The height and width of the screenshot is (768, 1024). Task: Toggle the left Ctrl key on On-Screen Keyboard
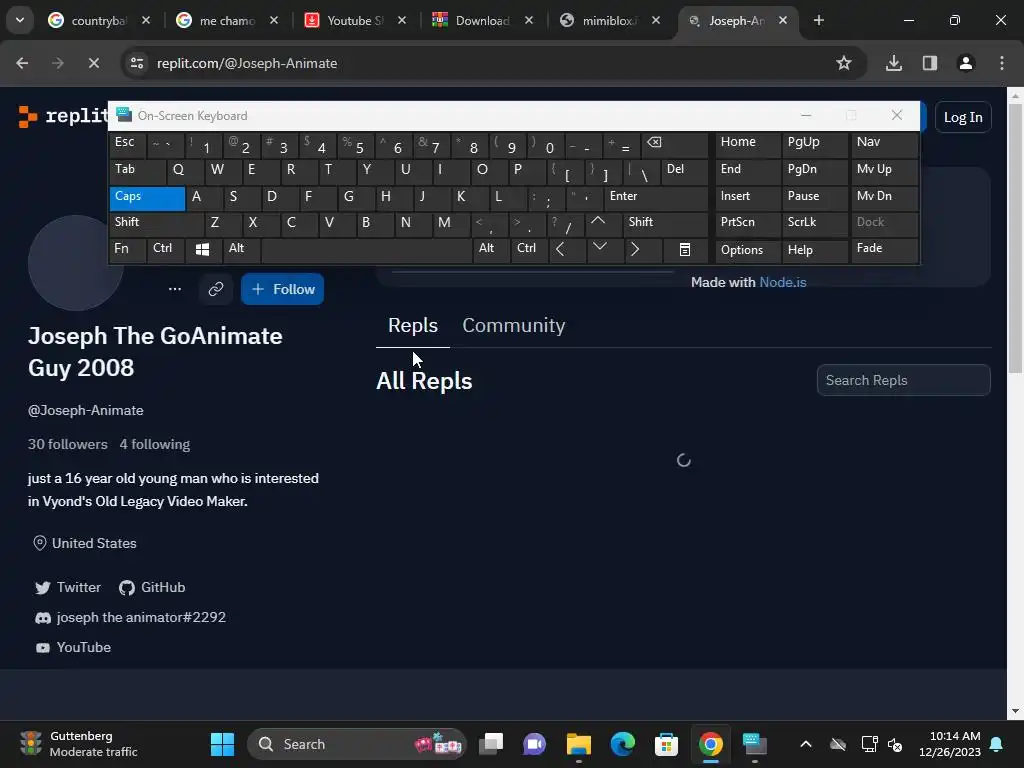coord(166,249)
